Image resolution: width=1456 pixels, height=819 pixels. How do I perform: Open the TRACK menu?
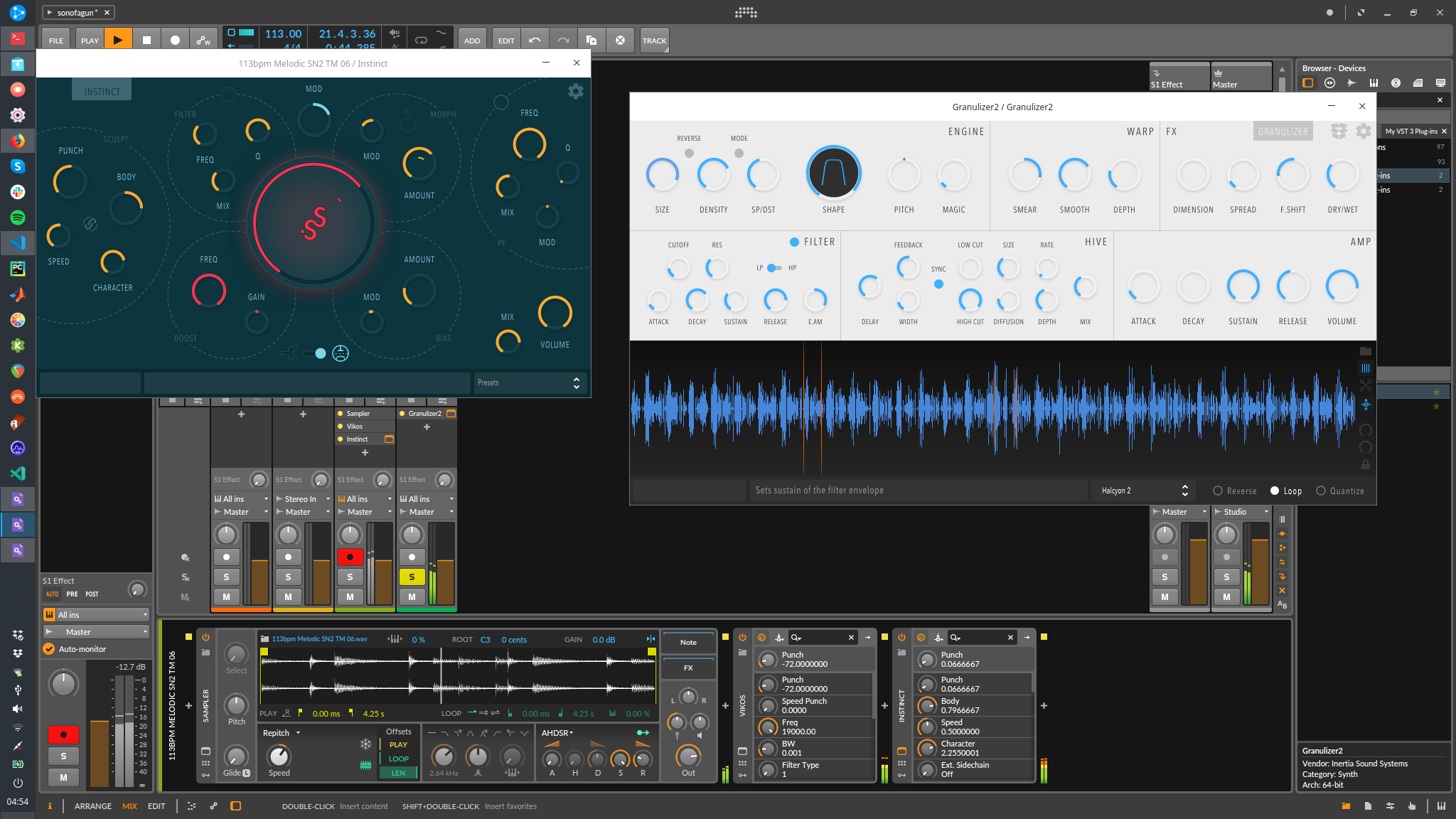tap(654, 41)
